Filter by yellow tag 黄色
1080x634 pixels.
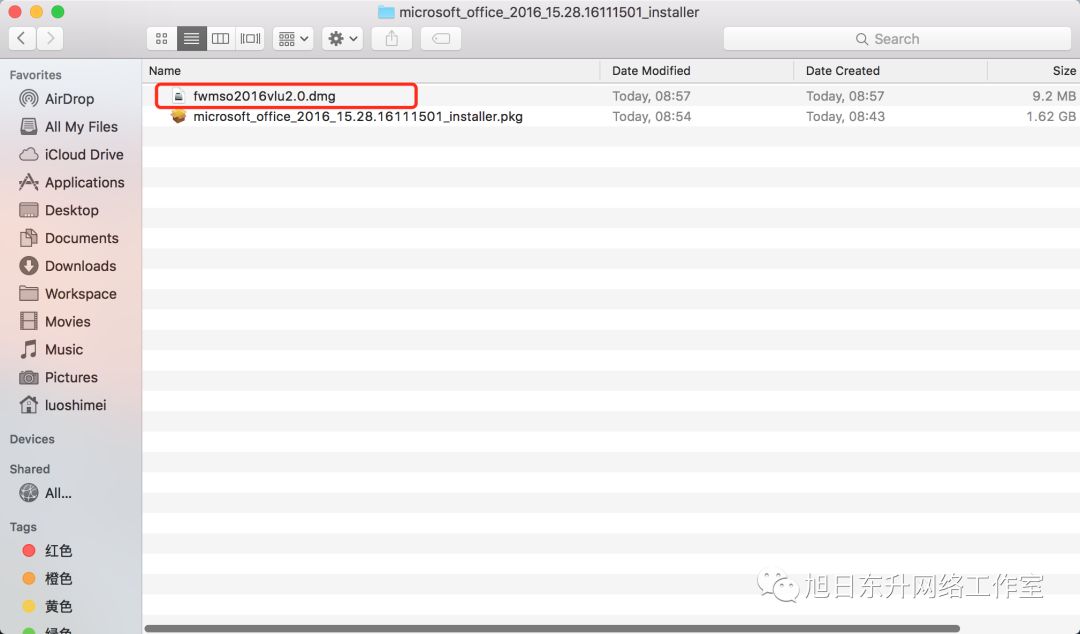(x=48, y=606)
